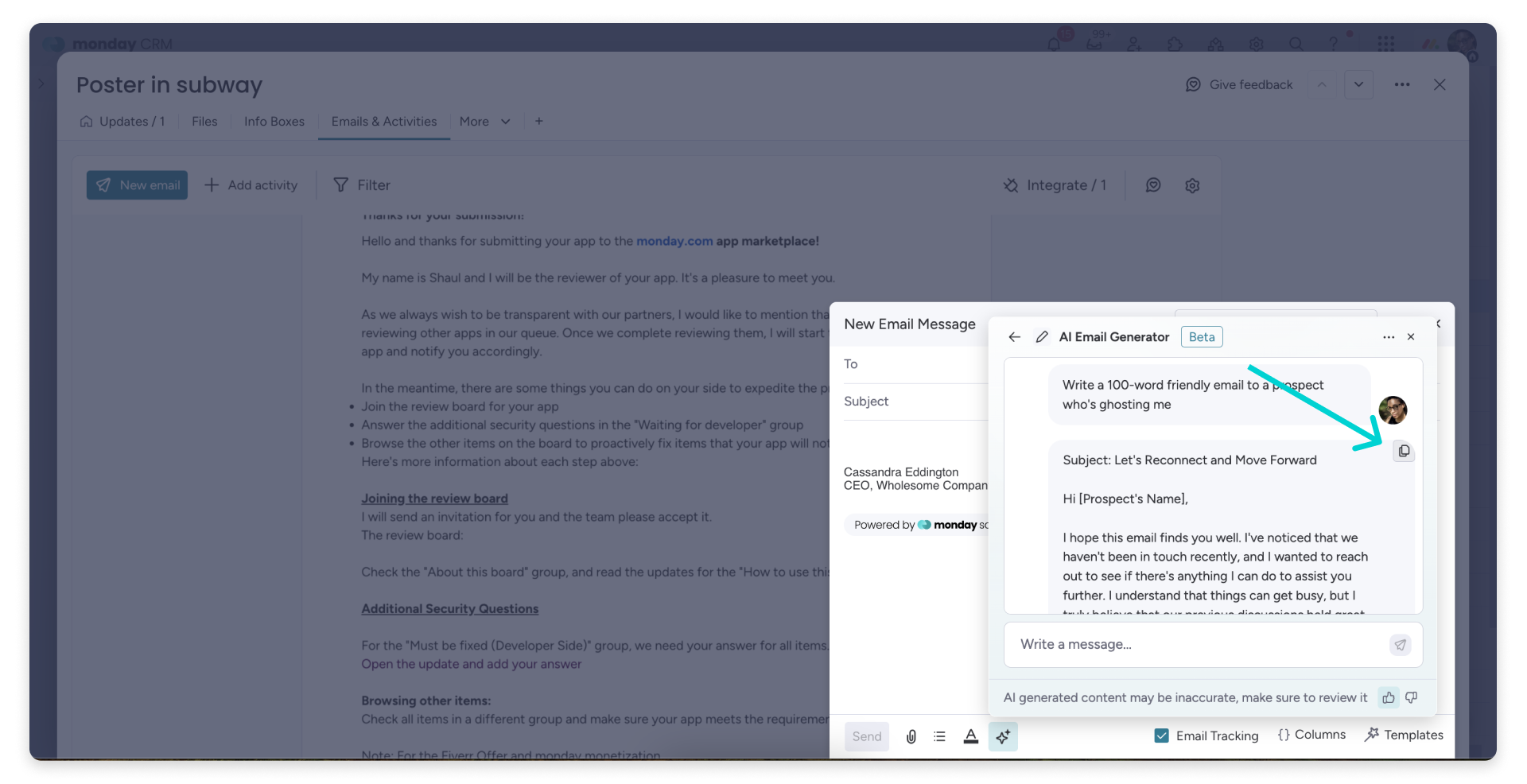Switch to the Files tab

[204, 122]
